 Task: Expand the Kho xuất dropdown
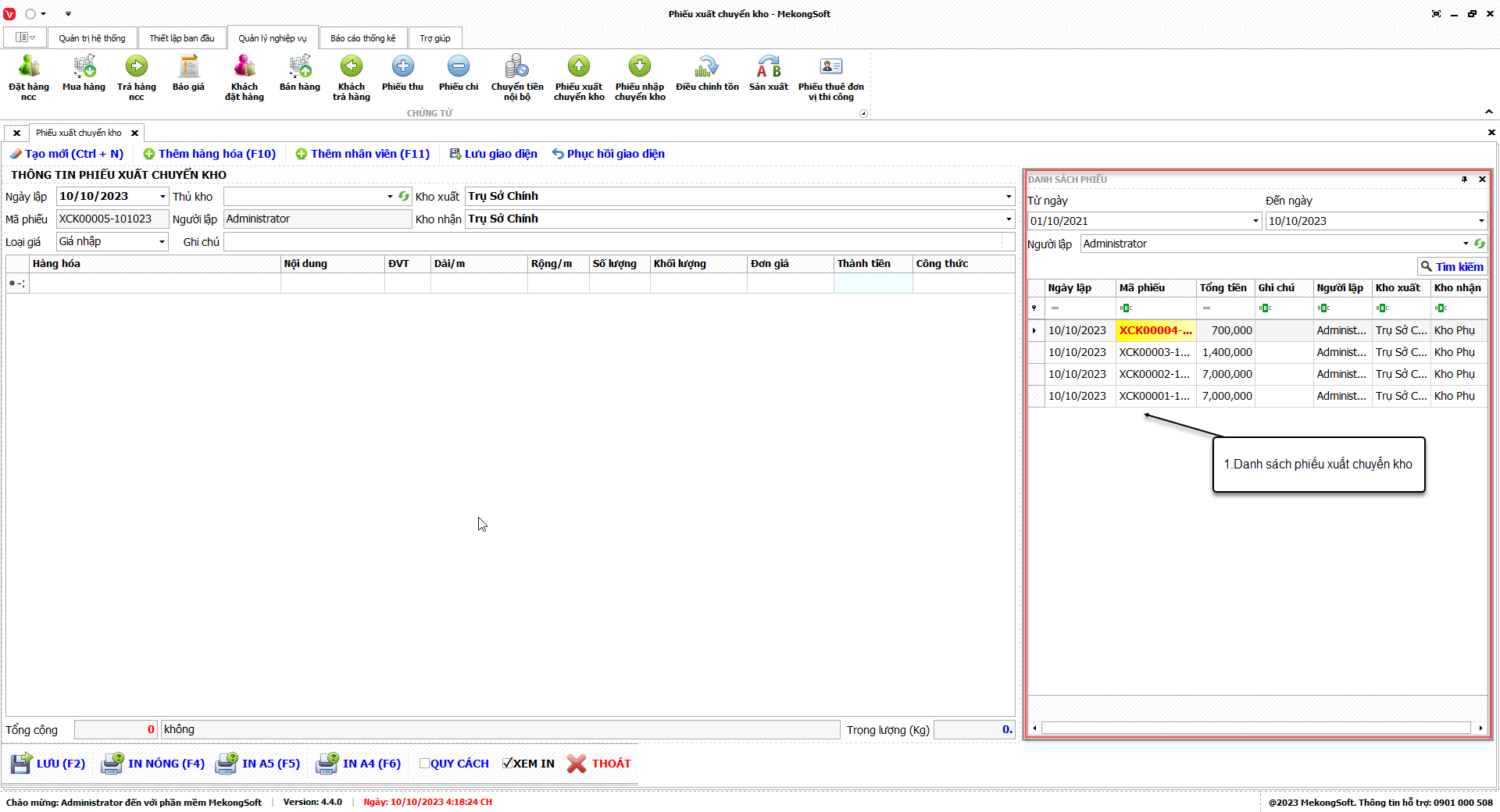1008,197
